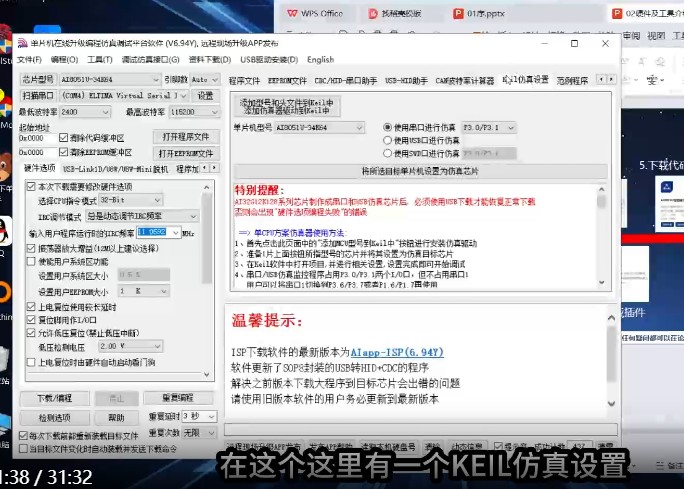Image resolution: width=684 pixels, height=489 pixels.
Task: Open the WPS Office home tab
Action: pyautogui.click(x=315, y=14)
